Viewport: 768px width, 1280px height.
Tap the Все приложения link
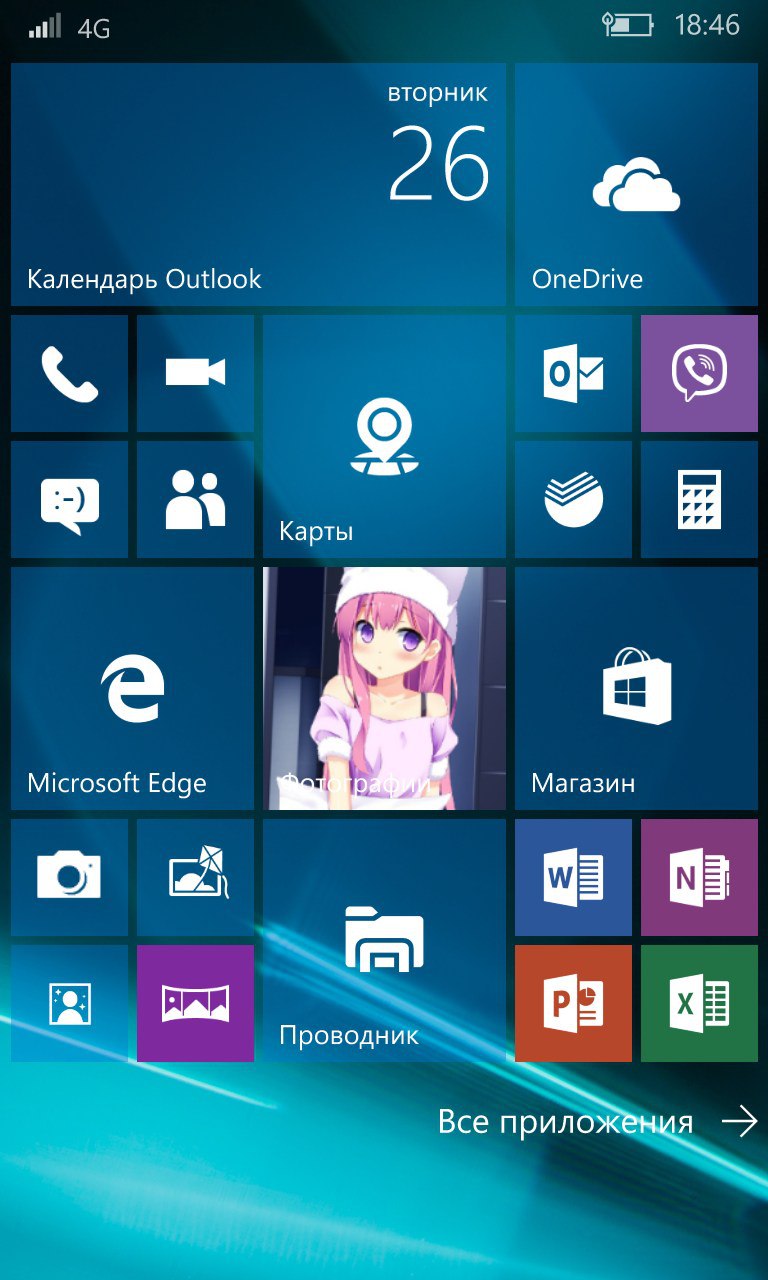565,1122
